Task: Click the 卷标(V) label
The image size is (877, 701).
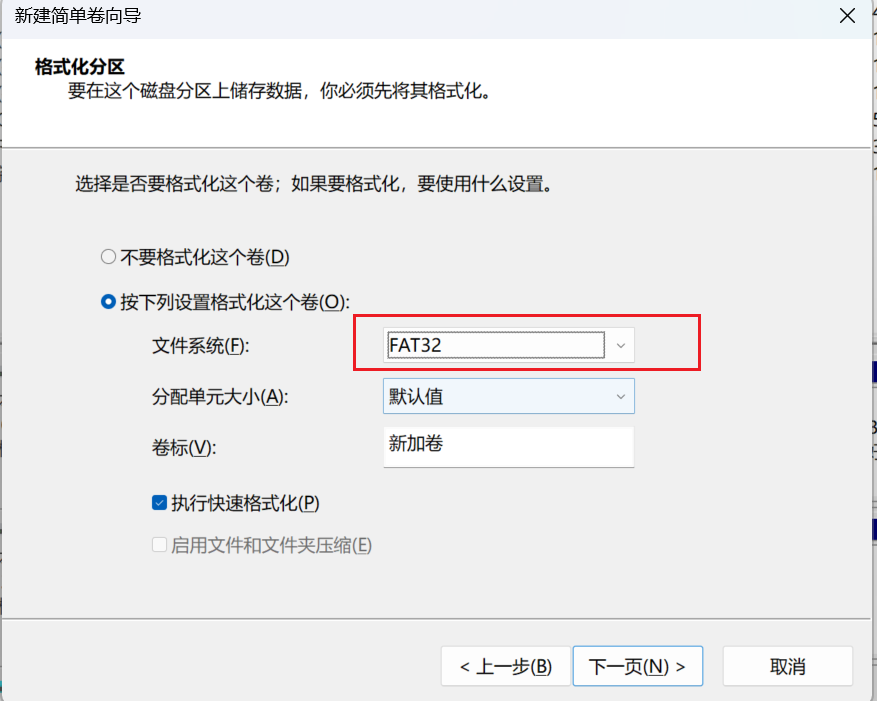Action: [185, 447]
